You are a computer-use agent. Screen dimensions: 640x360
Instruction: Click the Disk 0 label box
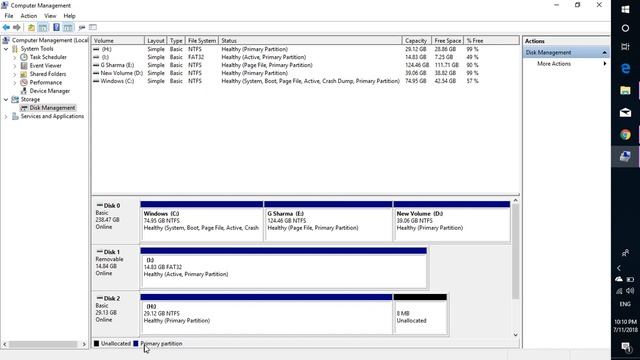point(116,221)
